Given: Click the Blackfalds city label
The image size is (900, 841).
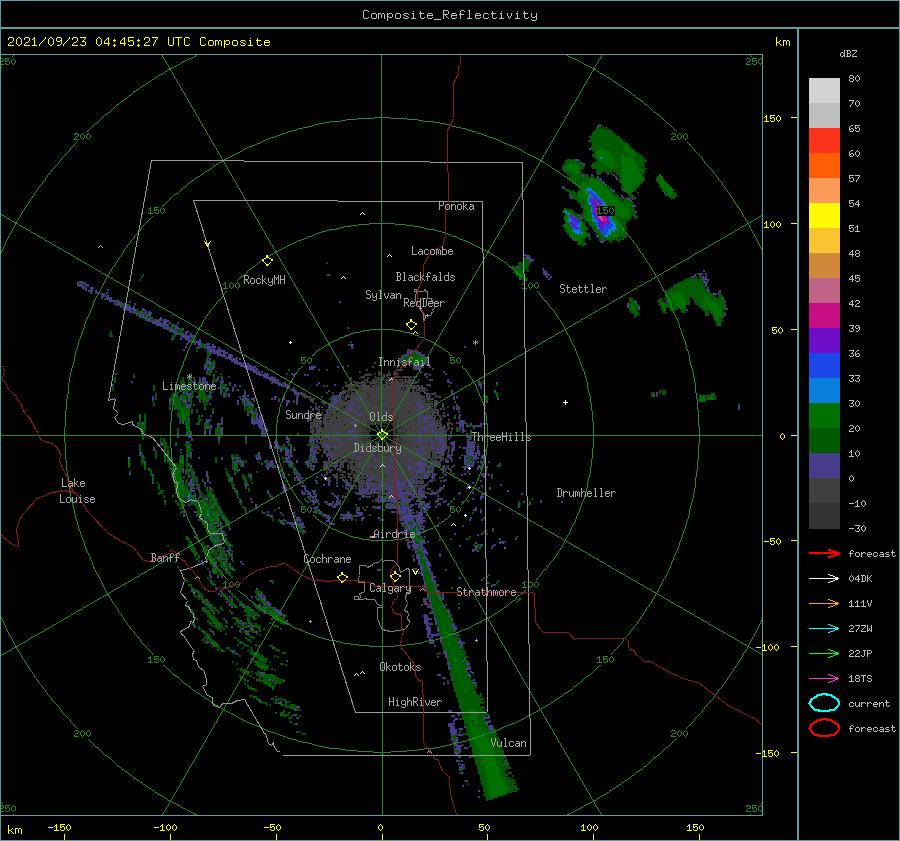Looking at the screenshot, I should (x=425, y=277).
